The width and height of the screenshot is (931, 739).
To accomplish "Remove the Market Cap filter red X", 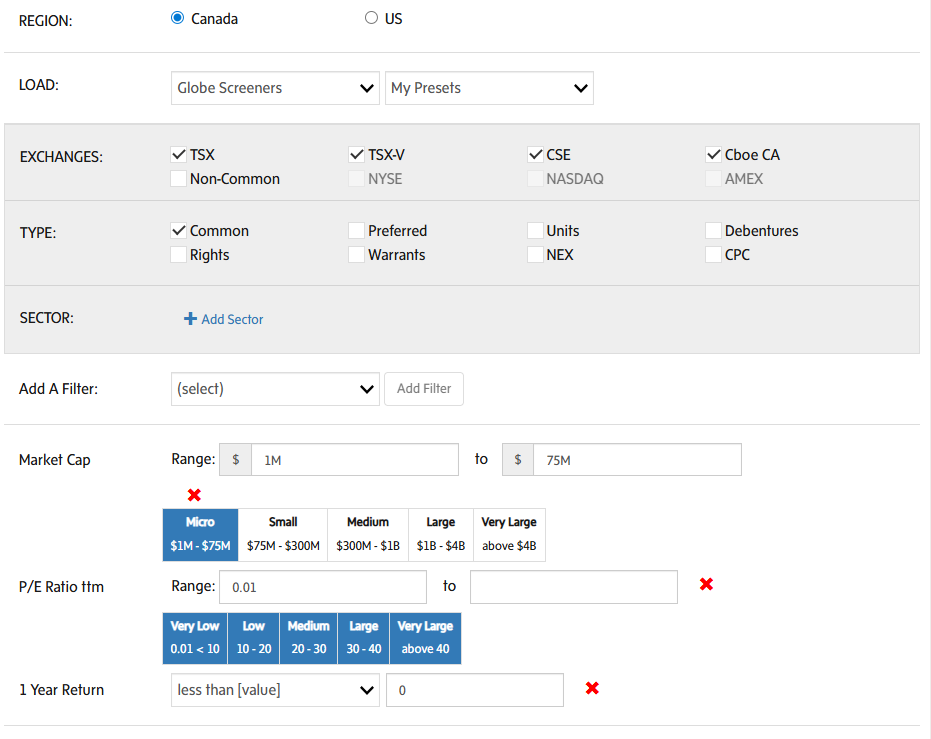I will tap(194, 495).
